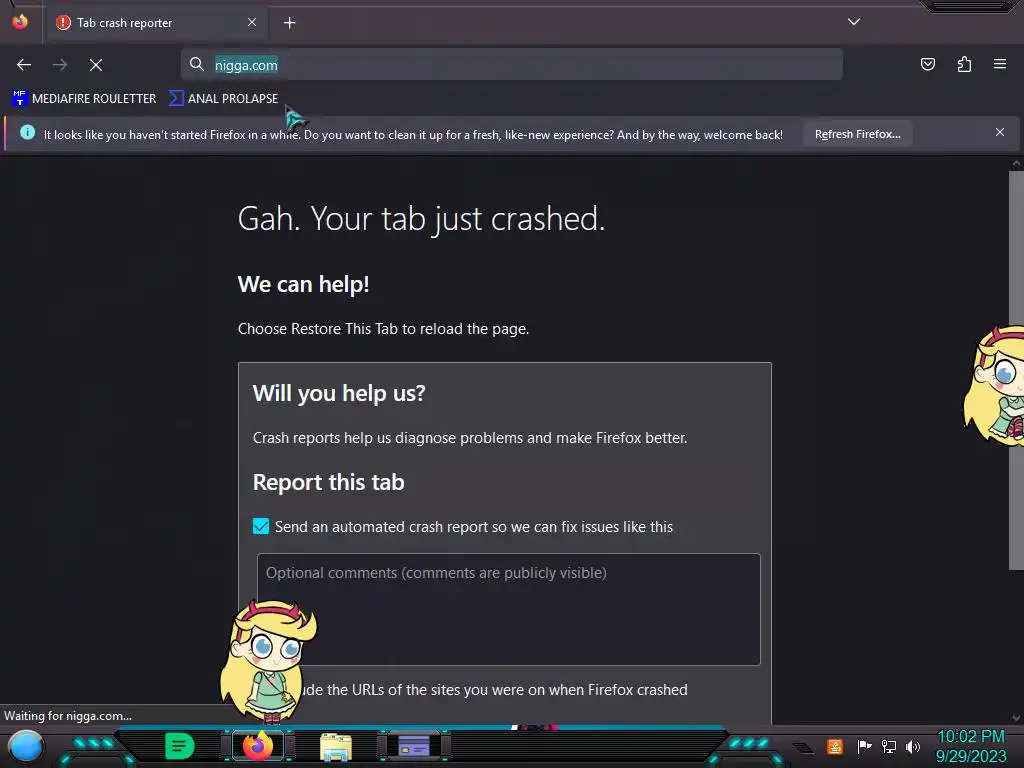Click the scrollbar down arrow
Image resolution: width=1024 pixels, height=768 pixels.
tap(1016, 717)
